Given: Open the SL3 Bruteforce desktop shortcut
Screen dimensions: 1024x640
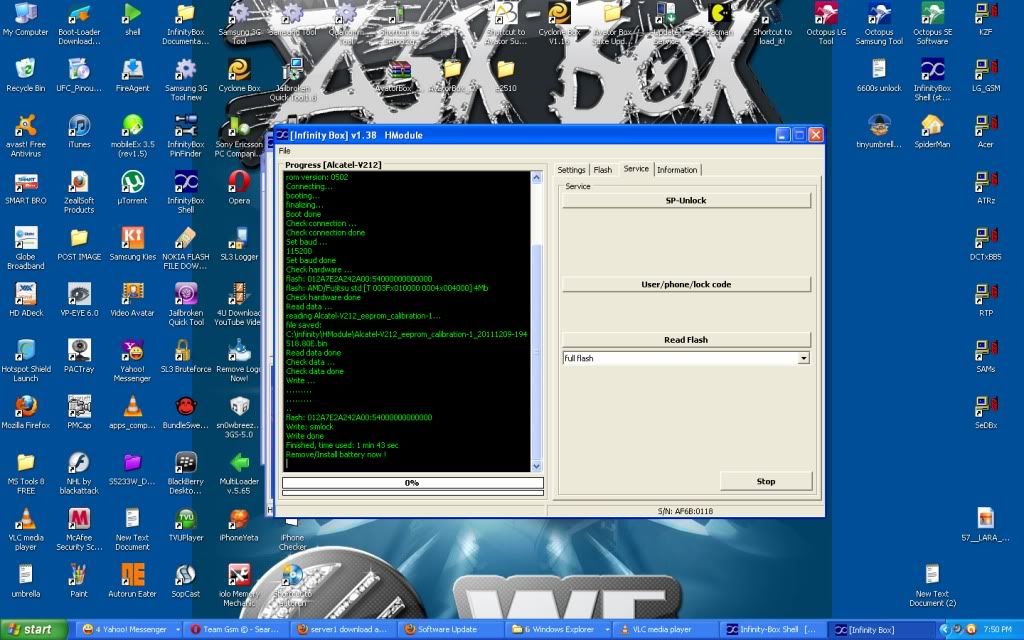Looking at the screenshot, I should (x=185, y=351).
